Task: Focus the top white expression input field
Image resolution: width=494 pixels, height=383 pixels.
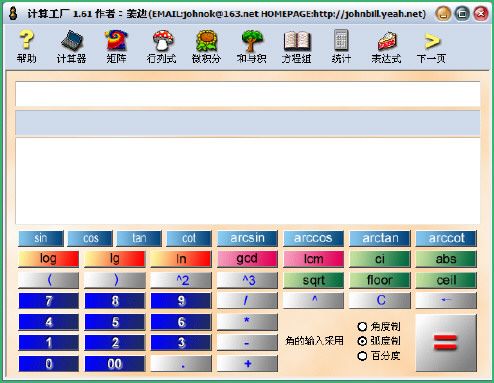Action: click(248, 94)
